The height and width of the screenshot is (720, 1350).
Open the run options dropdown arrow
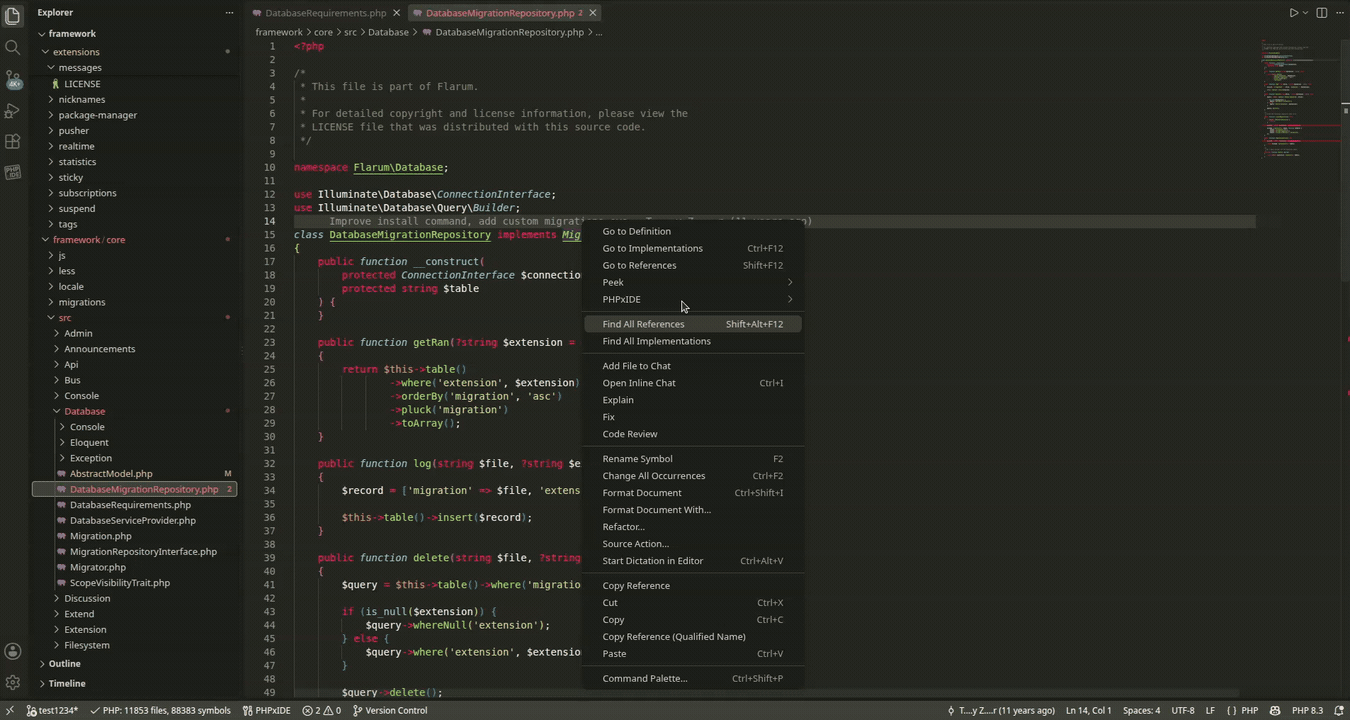[x=1306, y=13]
